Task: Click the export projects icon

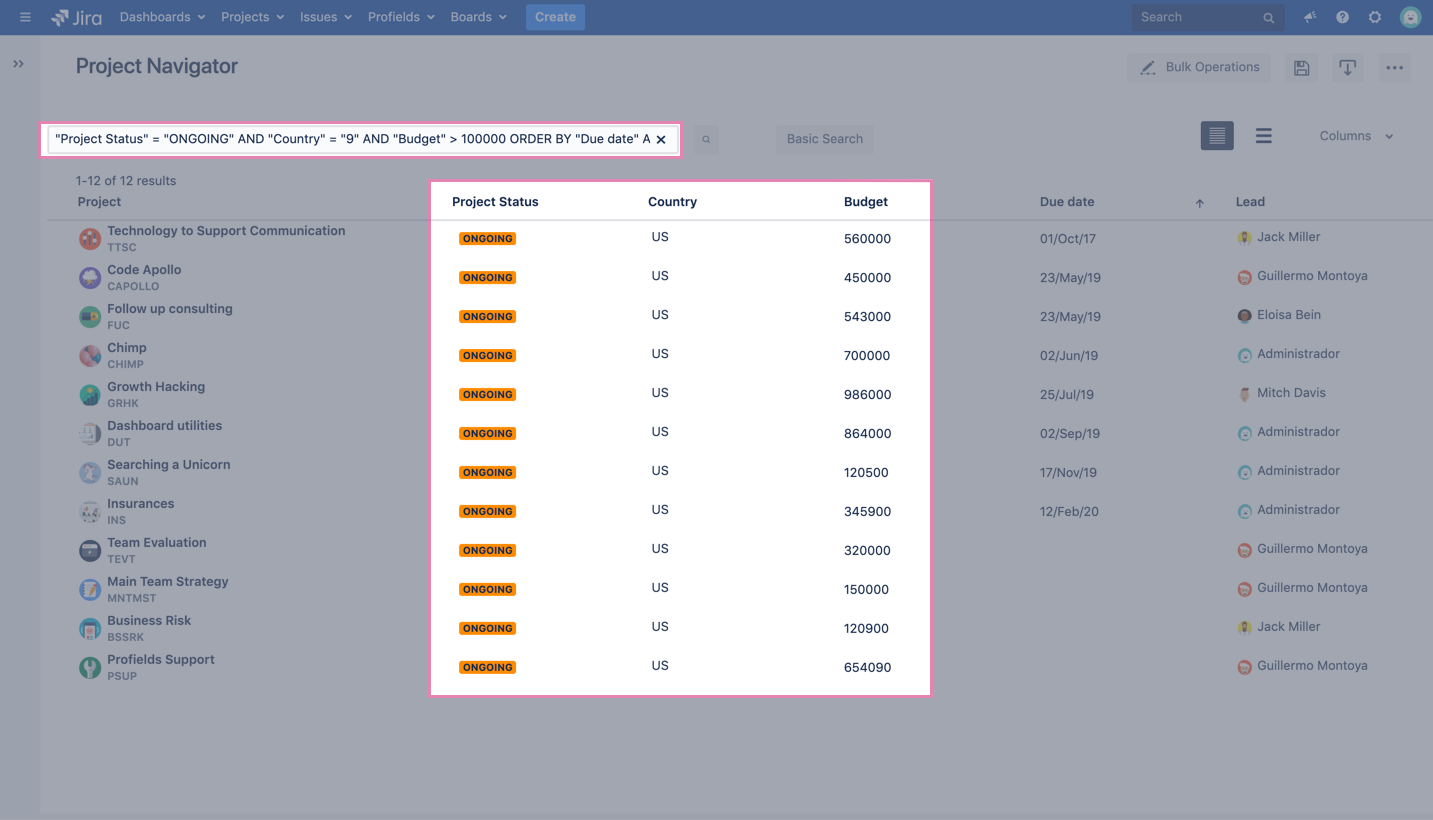Action: [1347, 67]
